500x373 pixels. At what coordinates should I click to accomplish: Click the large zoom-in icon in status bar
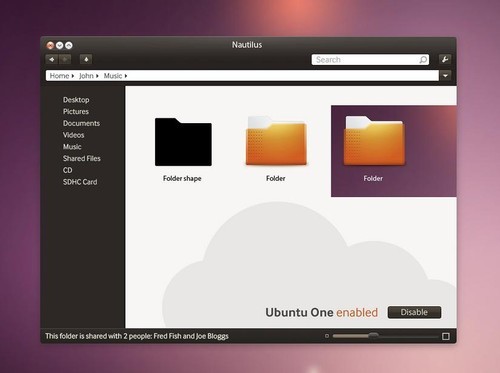[x=446, y=336]
